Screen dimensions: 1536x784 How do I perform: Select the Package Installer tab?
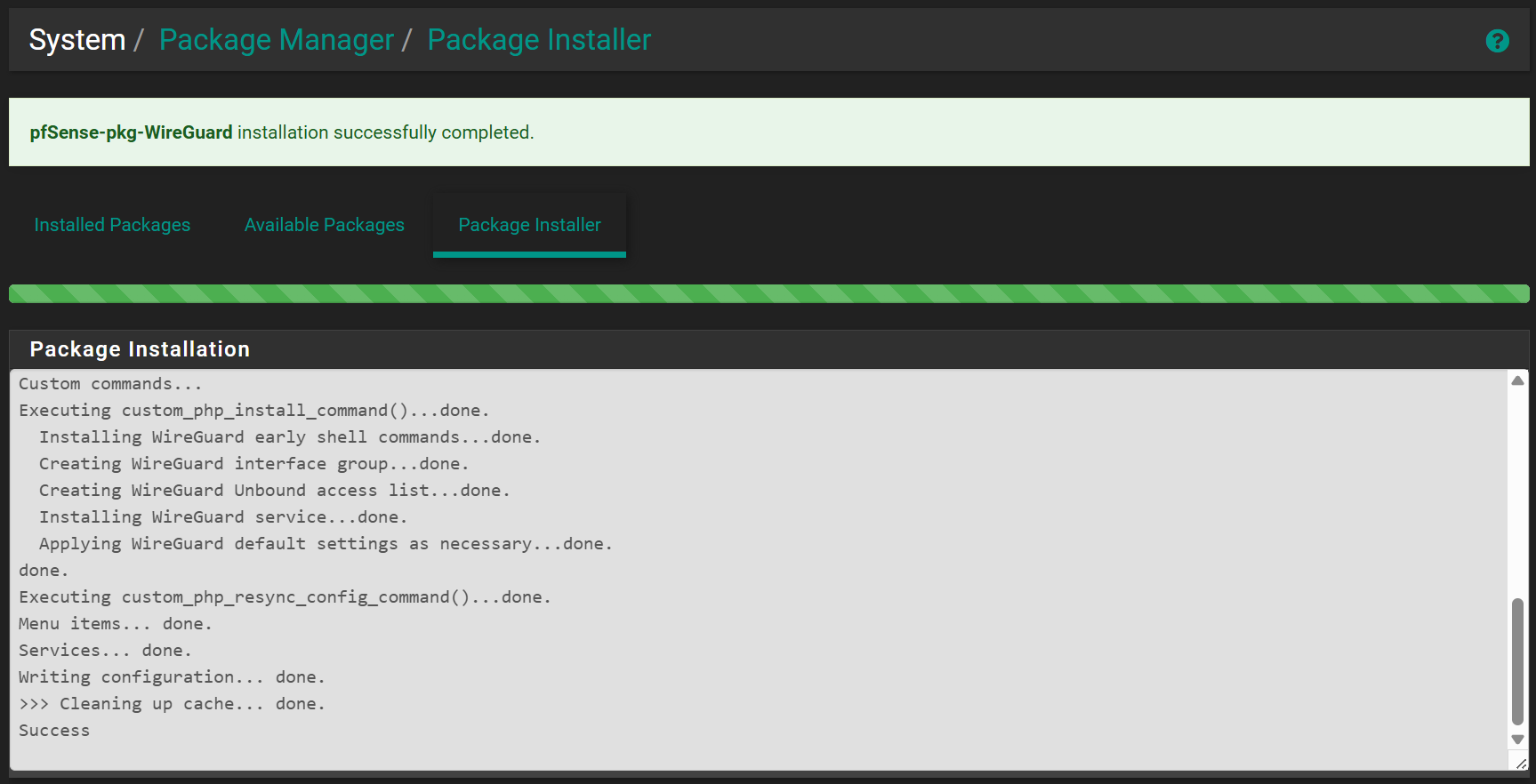click(529, 225)
